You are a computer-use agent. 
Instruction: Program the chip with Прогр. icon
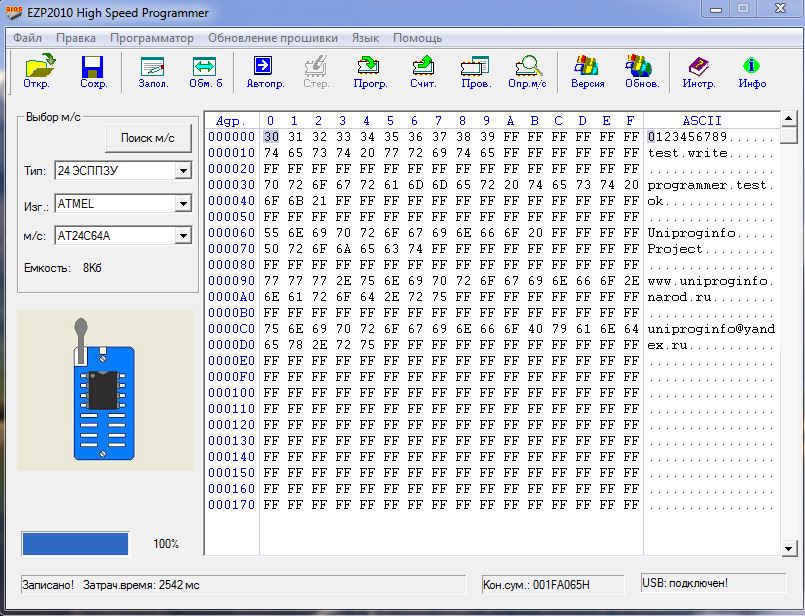pyautogui.click(x=370, y=72)
